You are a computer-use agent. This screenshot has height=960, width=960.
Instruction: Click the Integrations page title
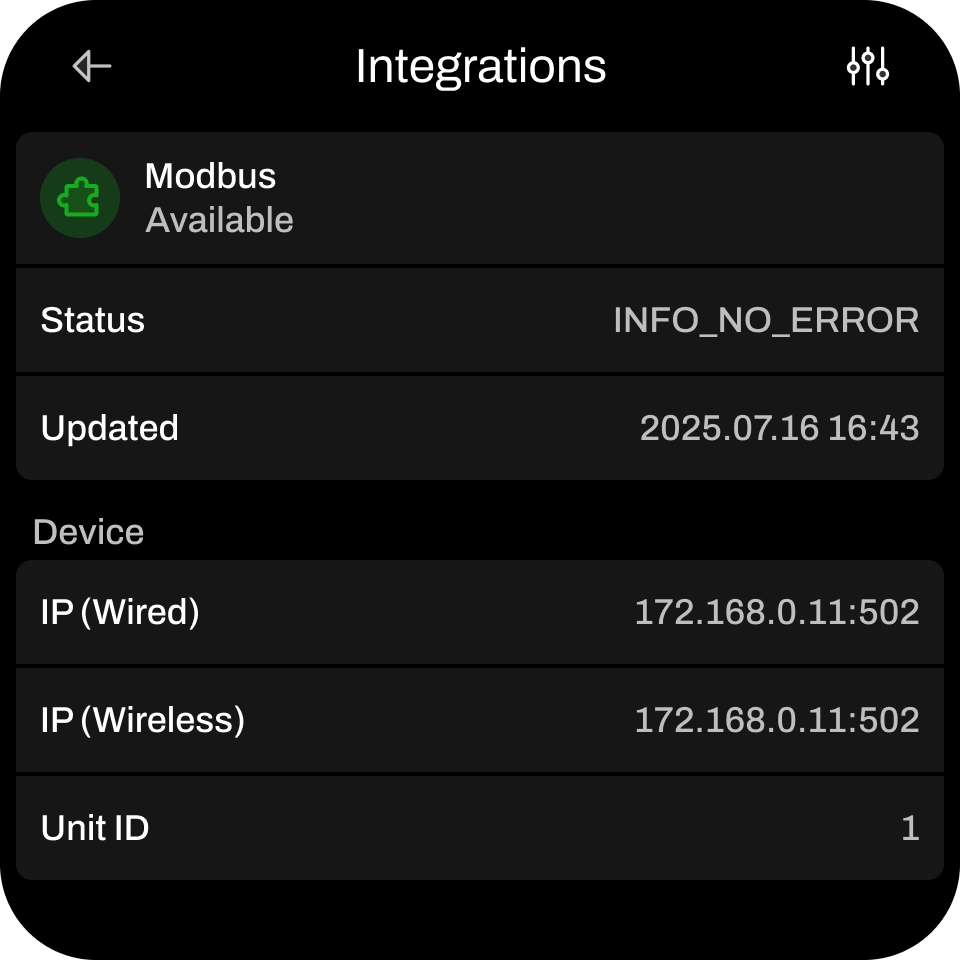pos(480,67)
